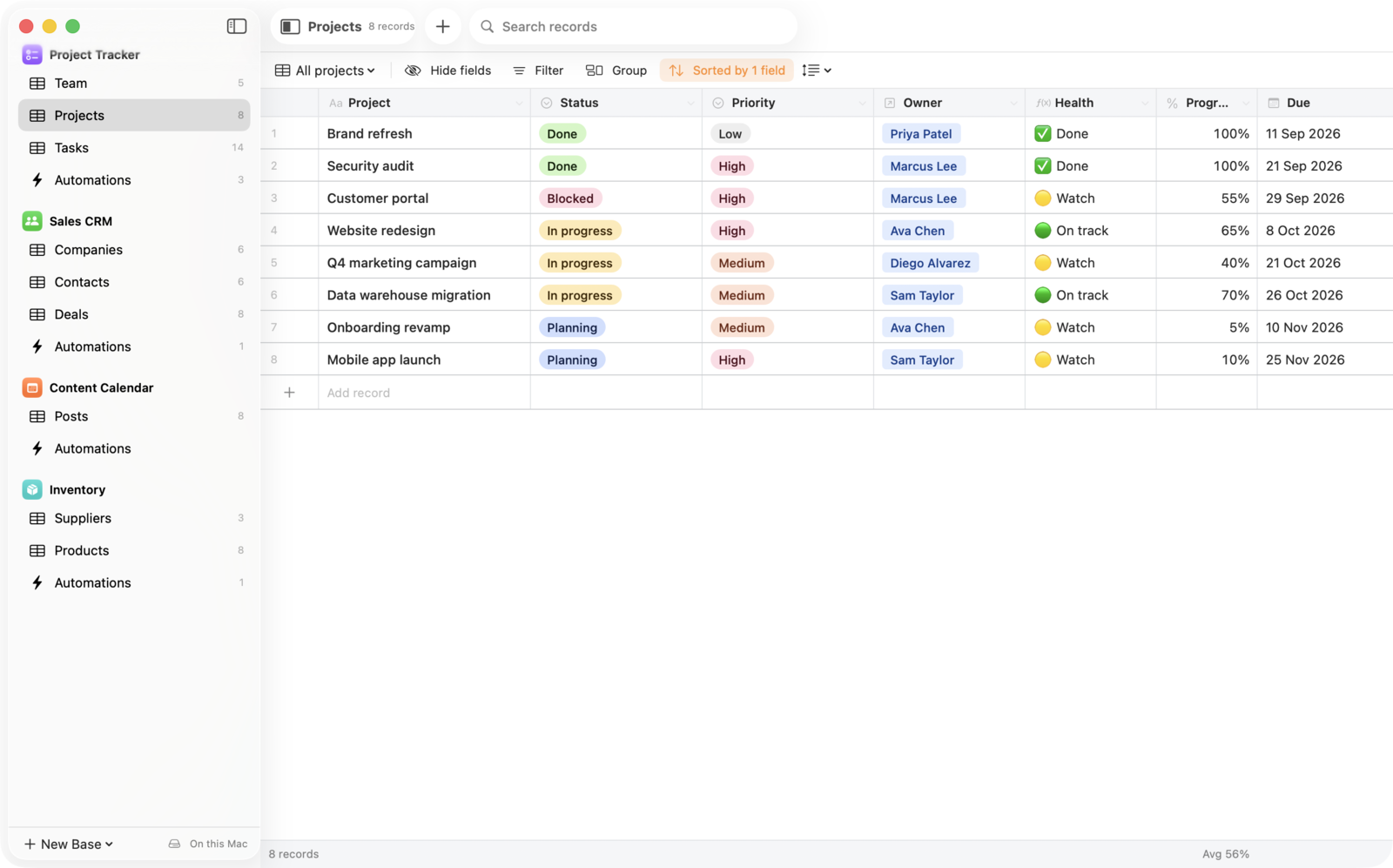Screen dimensions: 1393x868
Task: Open the Deals table
Action: pyautogui.click(x=134, y=314)
